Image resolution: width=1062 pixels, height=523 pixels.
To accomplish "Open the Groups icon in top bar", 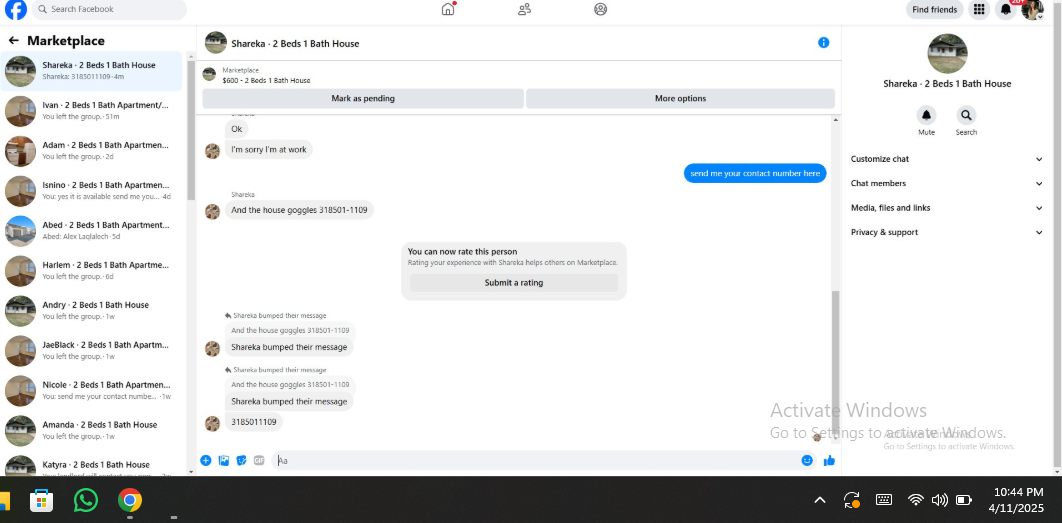I will pyautogui.click(x=600, y=9).
